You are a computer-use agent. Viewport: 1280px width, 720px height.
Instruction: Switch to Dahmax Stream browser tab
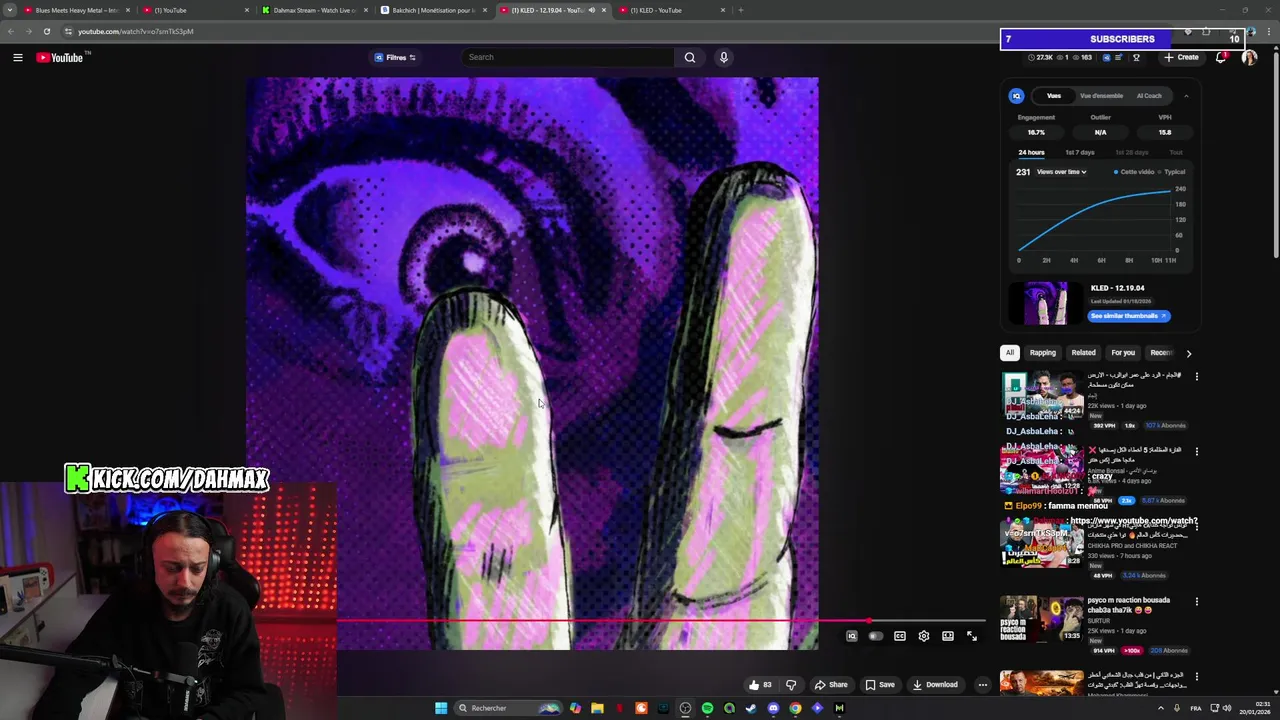tap(314, 10)
